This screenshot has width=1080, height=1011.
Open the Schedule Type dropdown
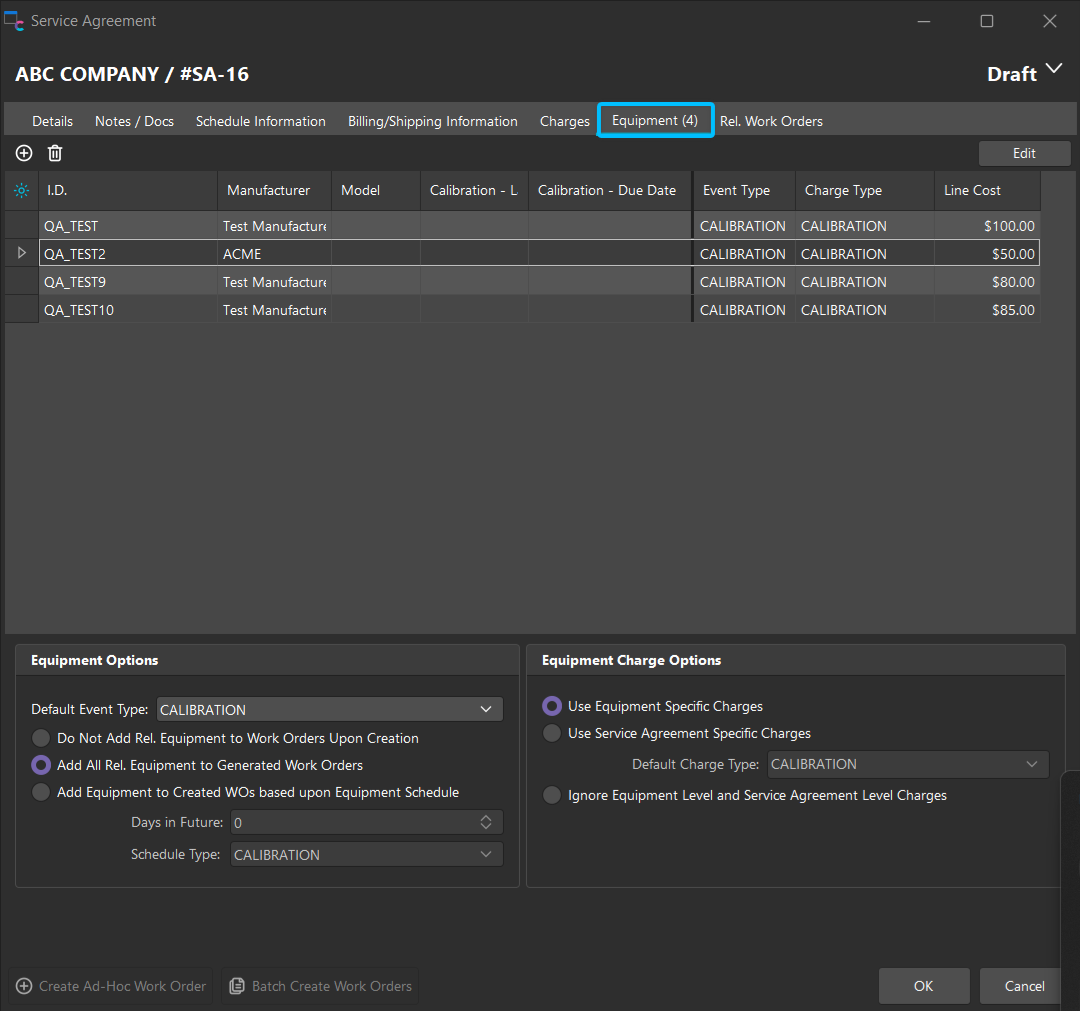486,855
